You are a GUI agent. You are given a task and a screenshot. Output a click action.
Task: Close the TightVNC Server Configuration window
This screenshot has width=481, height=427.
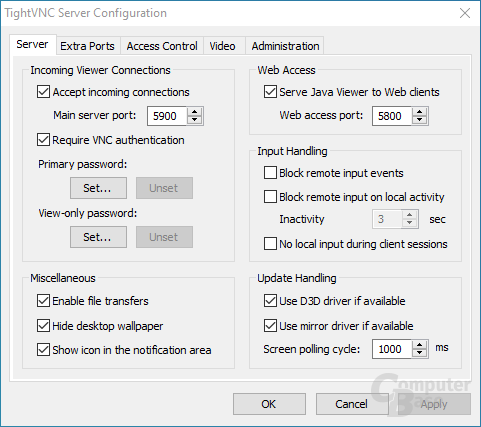[465, 13]
